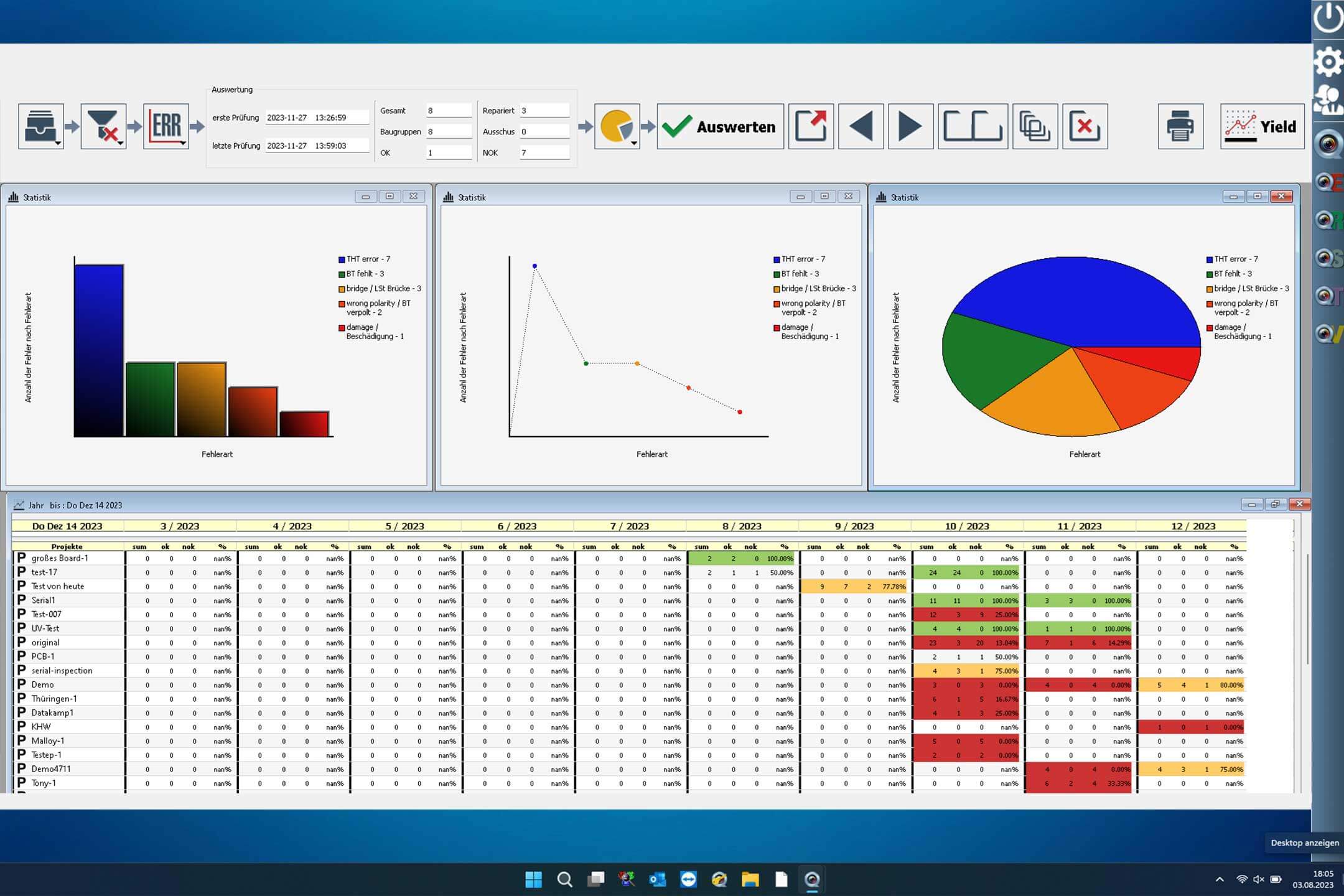Screen dimensions: 1344x896
Task: Select the 10 / 2023 month column header
Action: (966, 526)
